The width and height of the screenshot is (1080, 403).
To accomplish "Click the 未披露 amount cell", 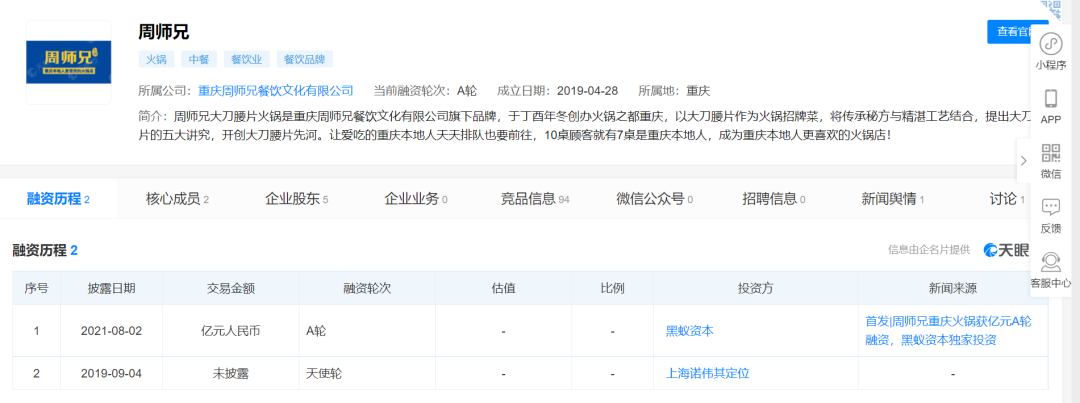I will 231,373.
